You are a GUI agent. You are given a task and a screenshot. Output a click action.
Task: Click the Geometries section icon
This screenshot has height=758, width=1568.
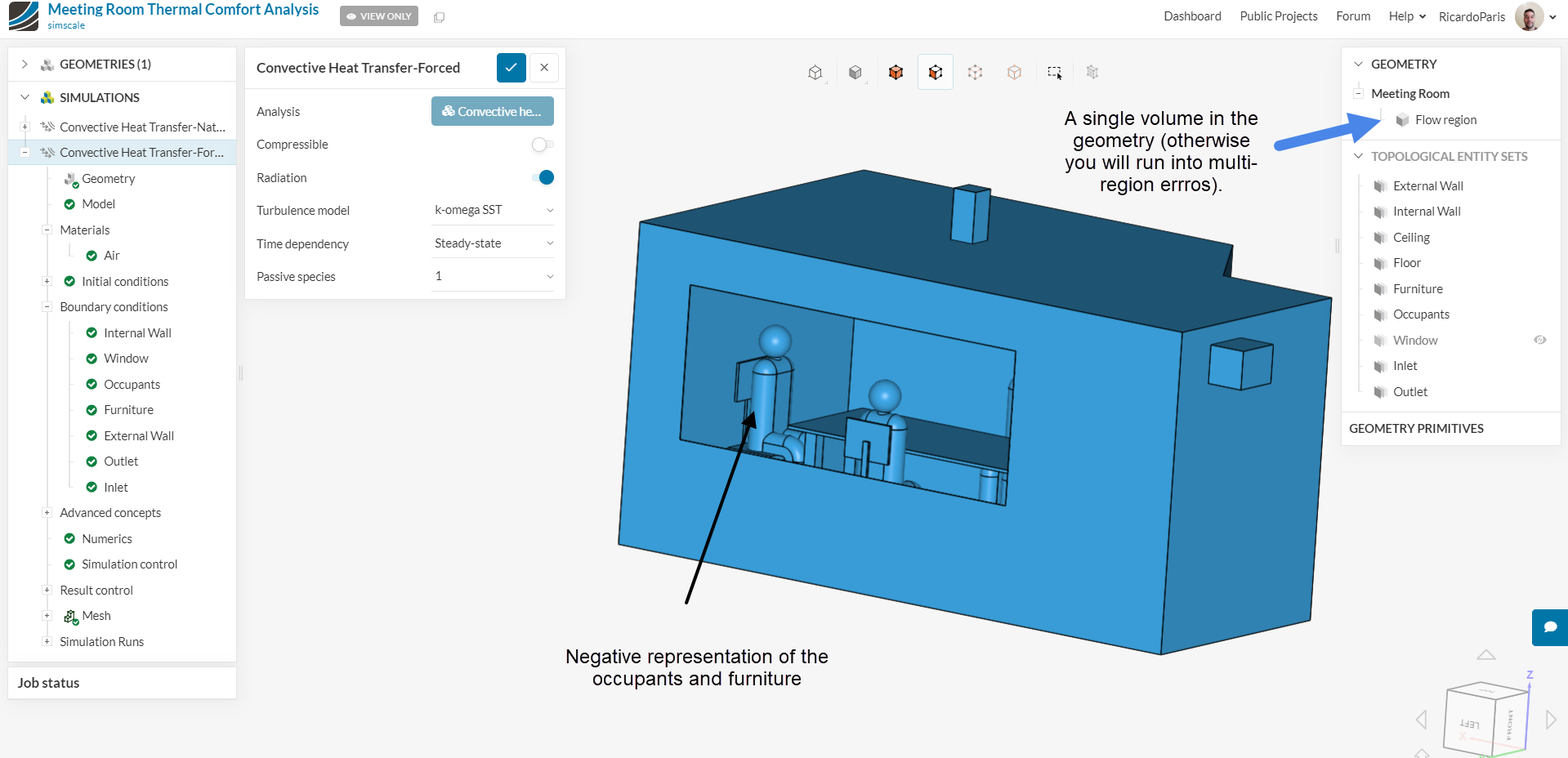click(x=47, y=65)
